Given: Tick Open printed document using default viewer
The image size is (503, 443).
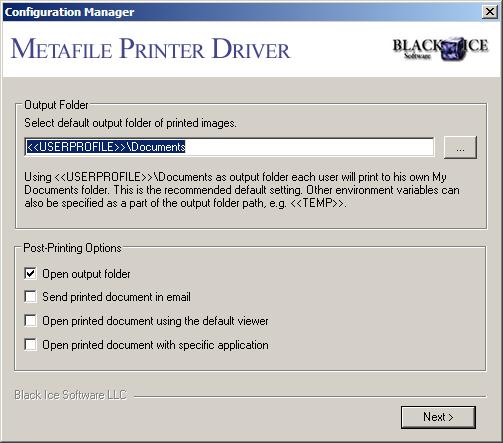Looking at the screenshot, I should pyautogui.click(x=30, y=321).
